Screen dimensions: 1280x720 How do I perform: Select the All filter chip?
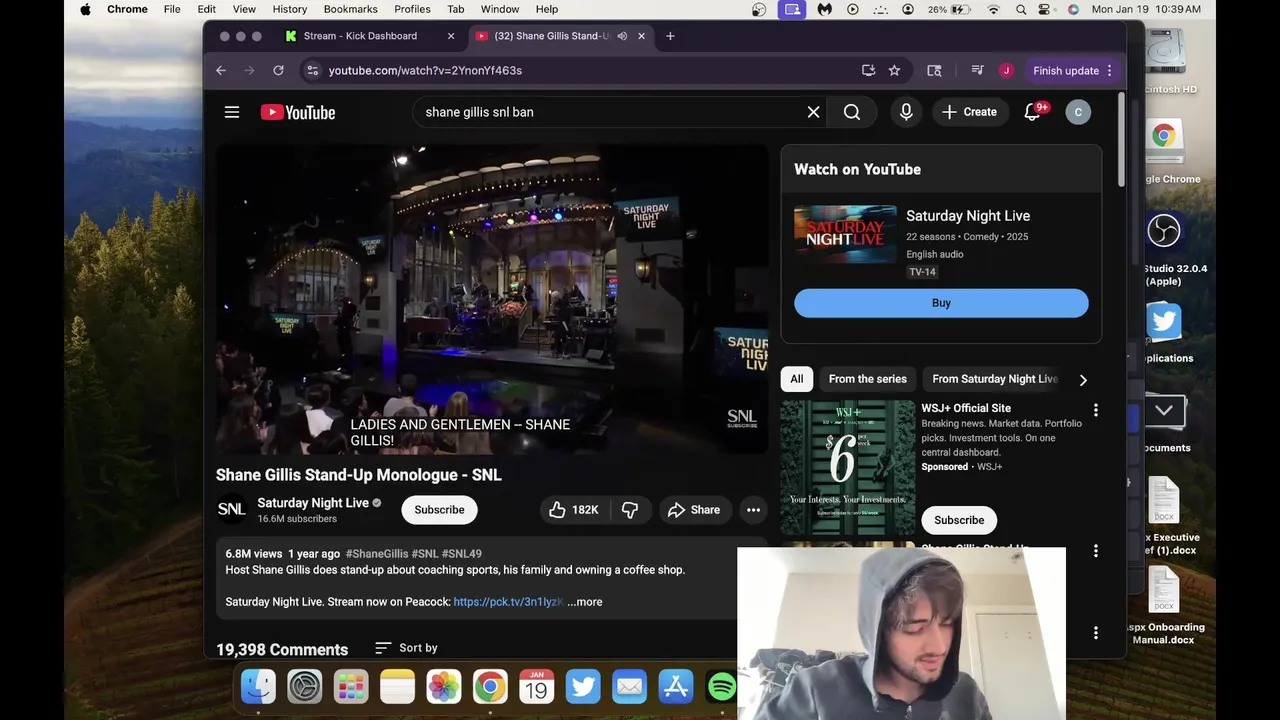coord(797,379)
